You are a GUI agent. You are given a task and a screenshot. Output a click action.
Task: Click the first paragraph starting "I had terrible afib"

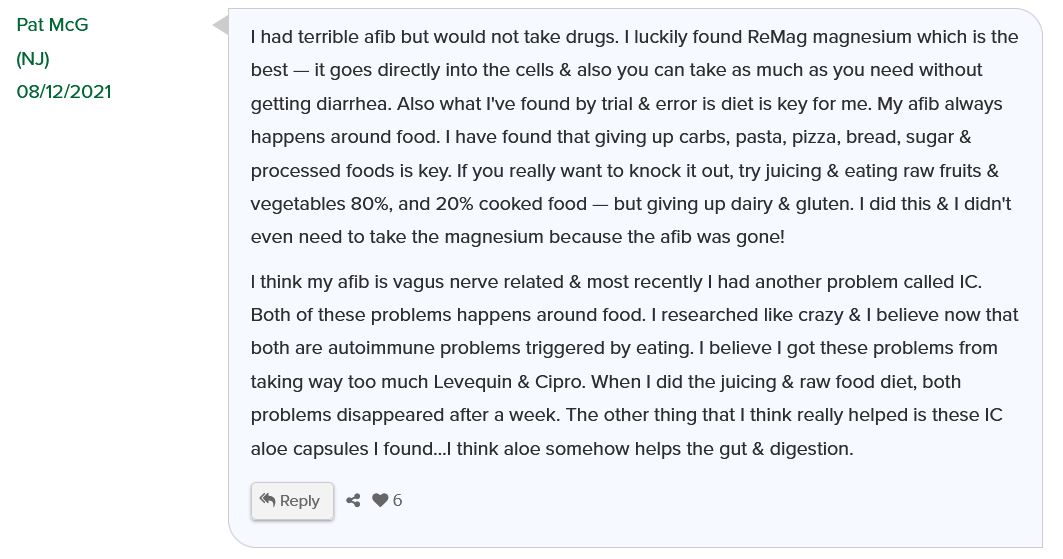coord(634,136)
